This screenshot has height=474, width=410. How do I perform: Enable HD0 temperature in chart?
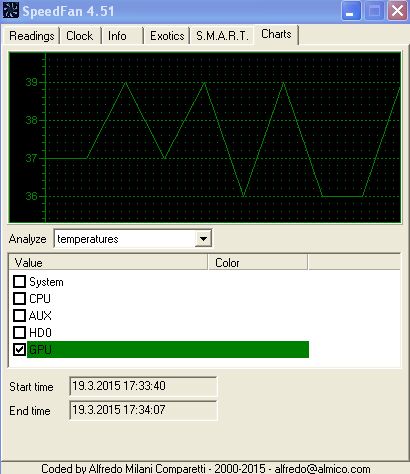19,332
